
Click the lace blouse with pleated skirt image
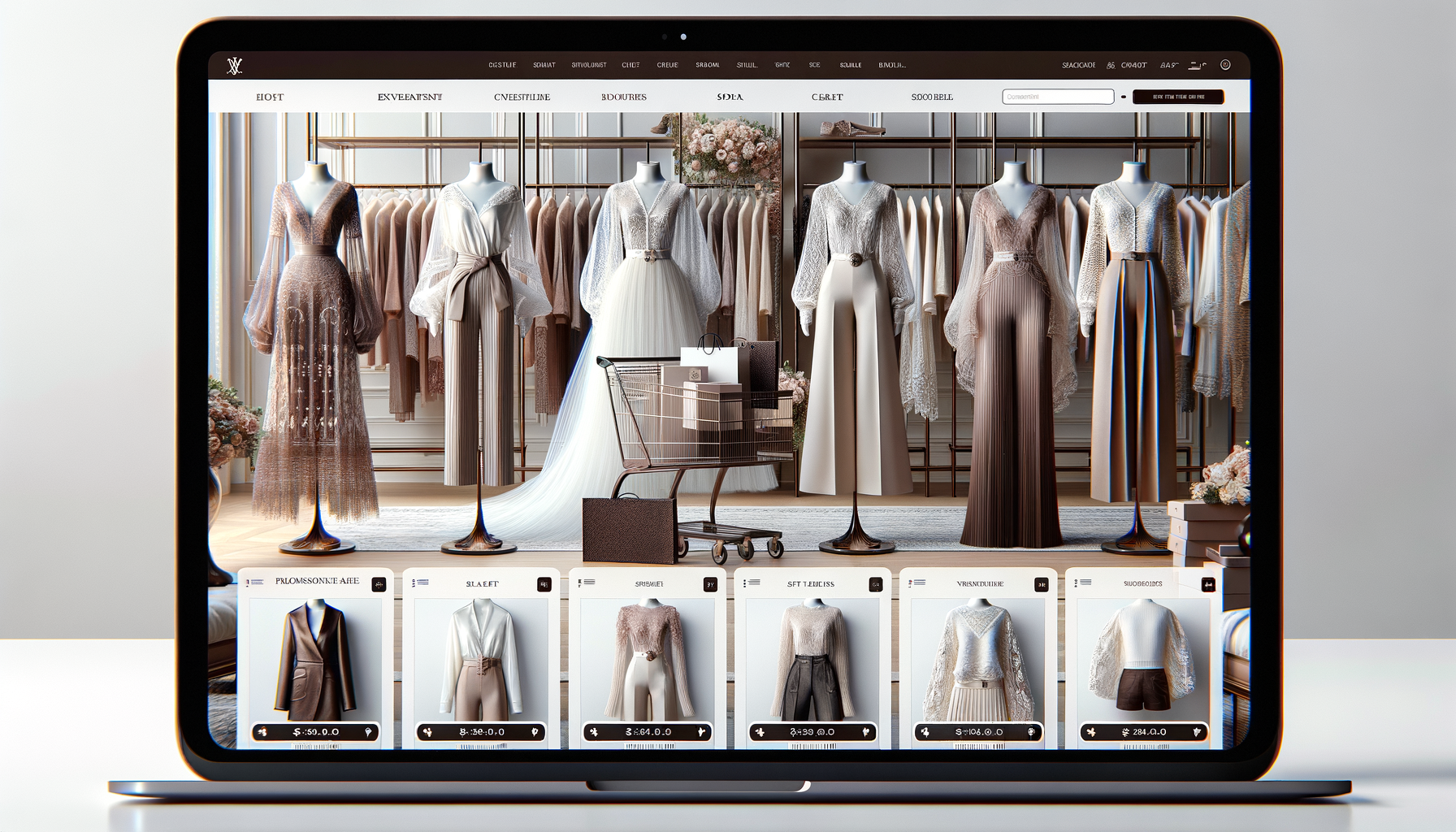[978, 660]
